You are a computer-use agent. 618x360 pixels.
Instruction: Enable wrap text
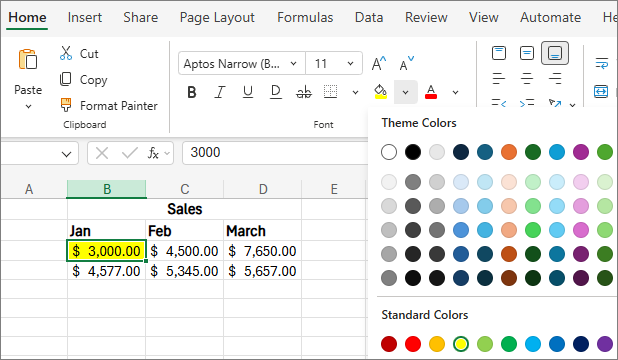coord(601,63)
